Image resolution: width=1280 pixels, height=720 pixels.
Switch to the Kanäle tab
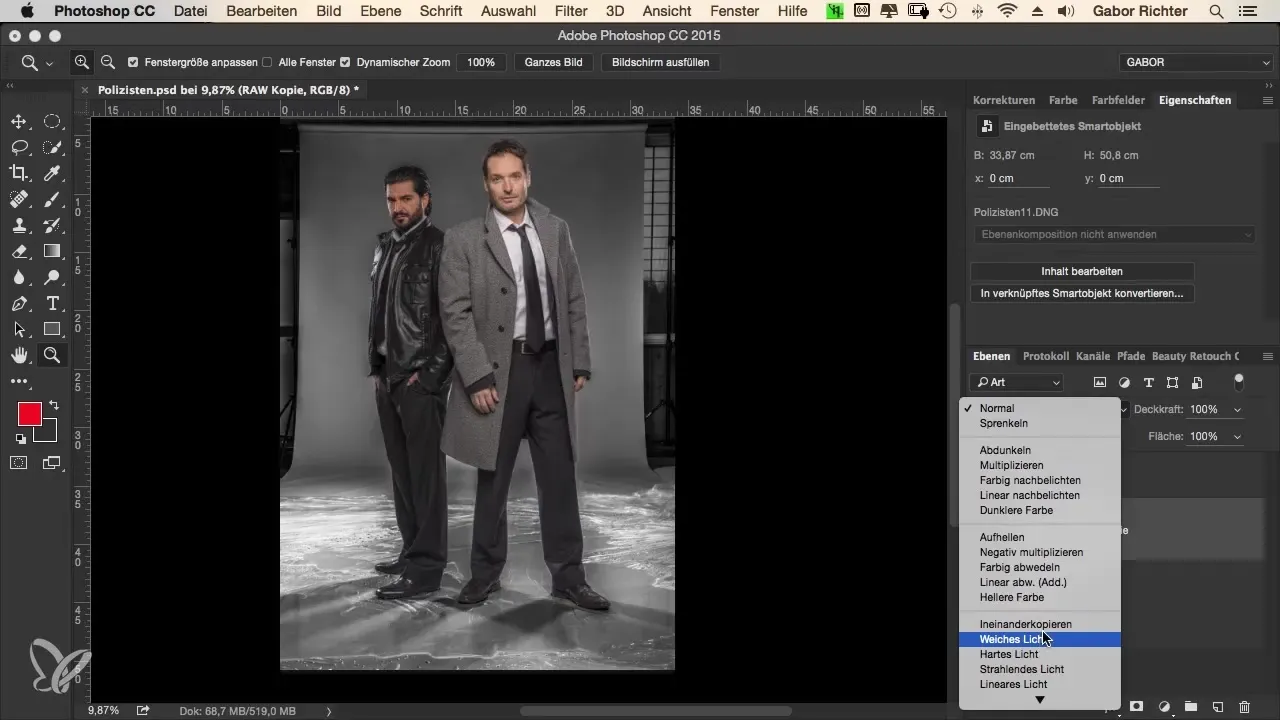(1093, 356)
